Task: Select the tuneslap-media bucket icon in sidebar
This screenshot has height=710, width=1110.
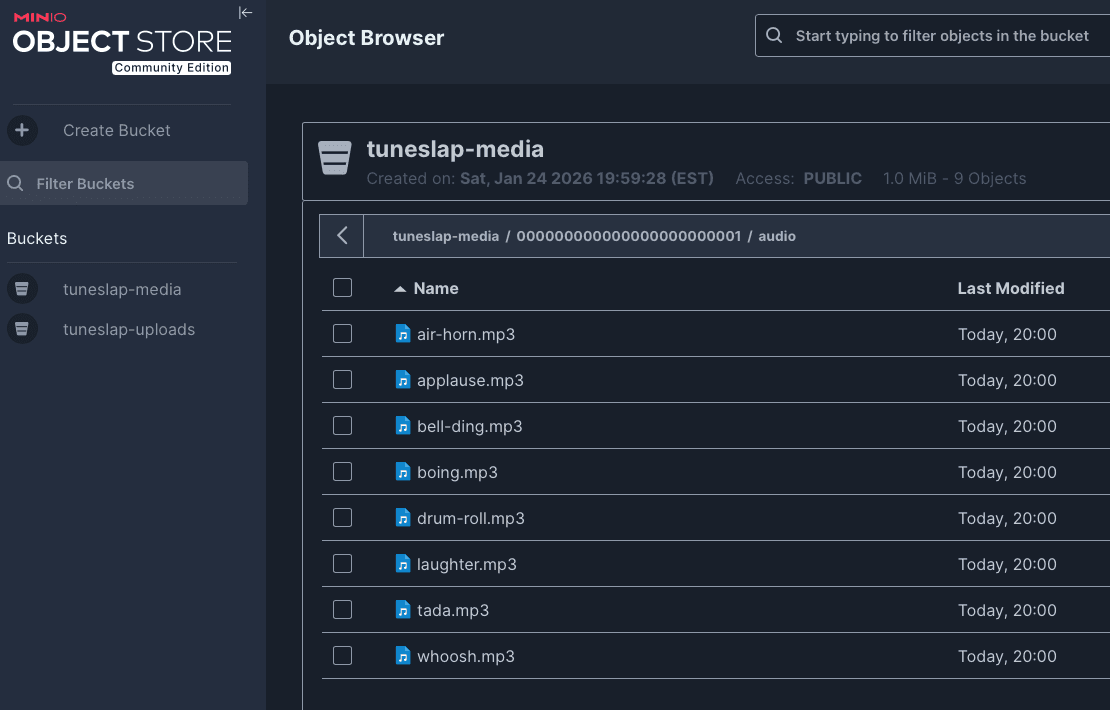Action: [x=22, y=288]
